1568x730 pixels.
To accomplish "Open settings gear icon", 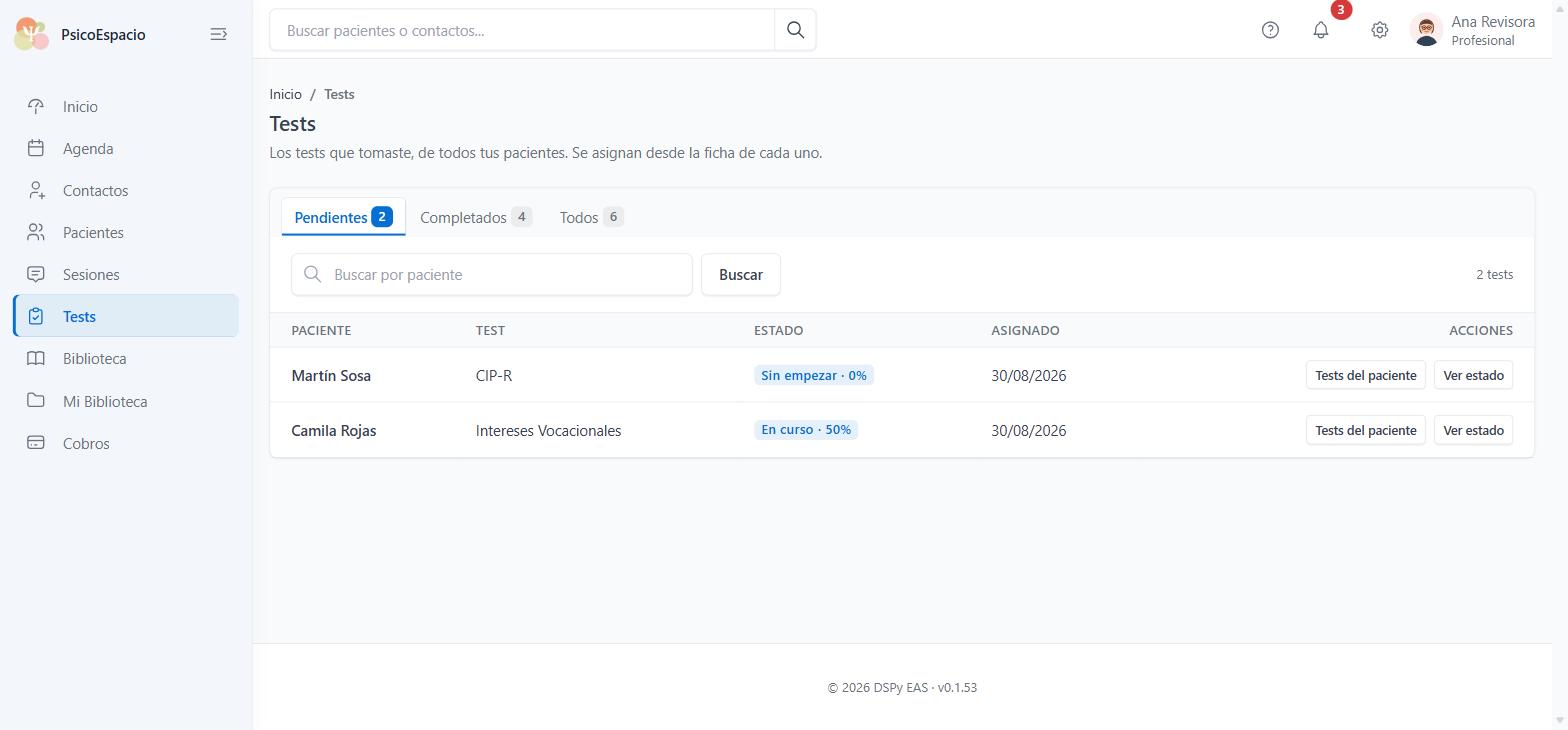I will [x=1379, y=30].
